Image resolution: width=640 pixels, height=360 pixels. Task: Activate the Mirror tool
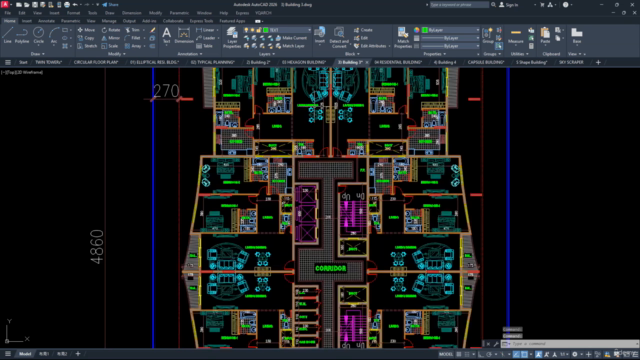click(111, 38)
